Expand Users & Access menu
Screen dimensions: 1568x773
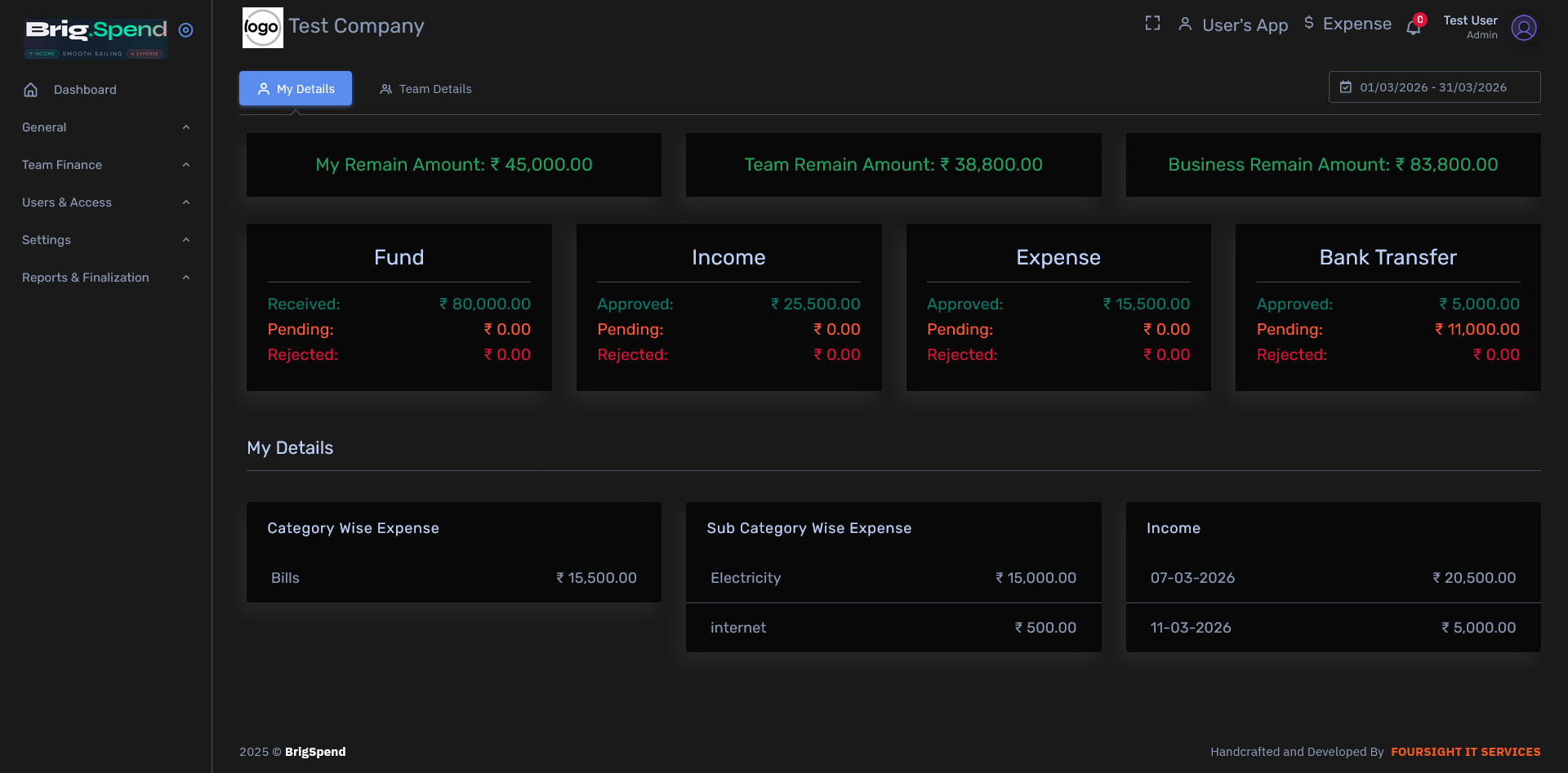tap(105, 202)
